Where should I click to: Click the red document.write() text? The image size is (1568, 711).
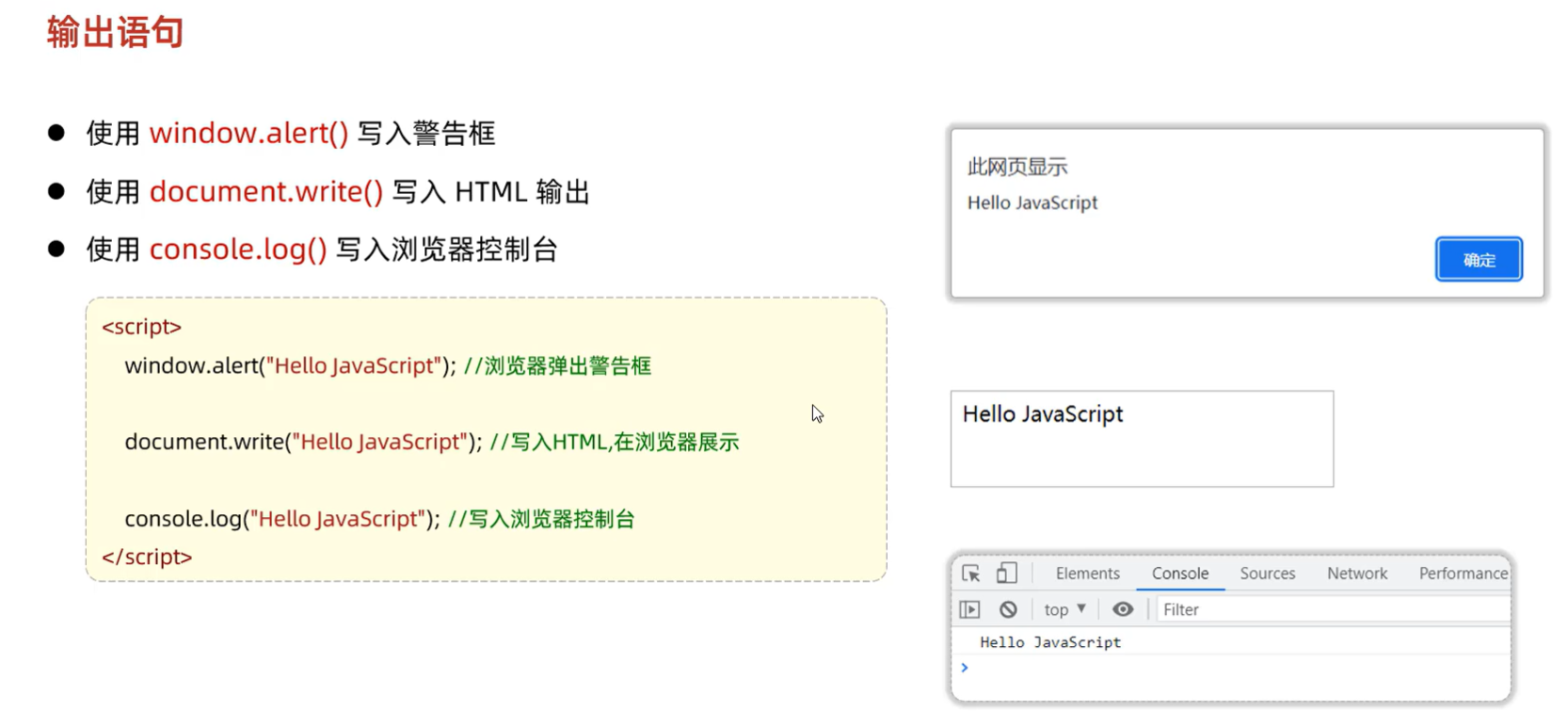point(266,191)
